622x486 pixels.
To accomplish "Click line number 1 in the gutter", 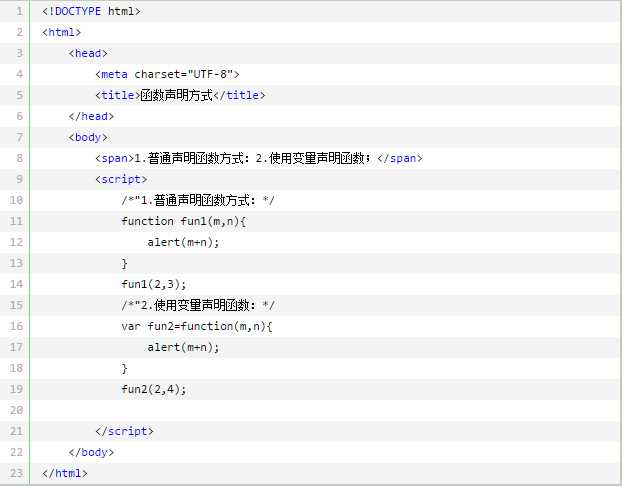I will (19, 11).
